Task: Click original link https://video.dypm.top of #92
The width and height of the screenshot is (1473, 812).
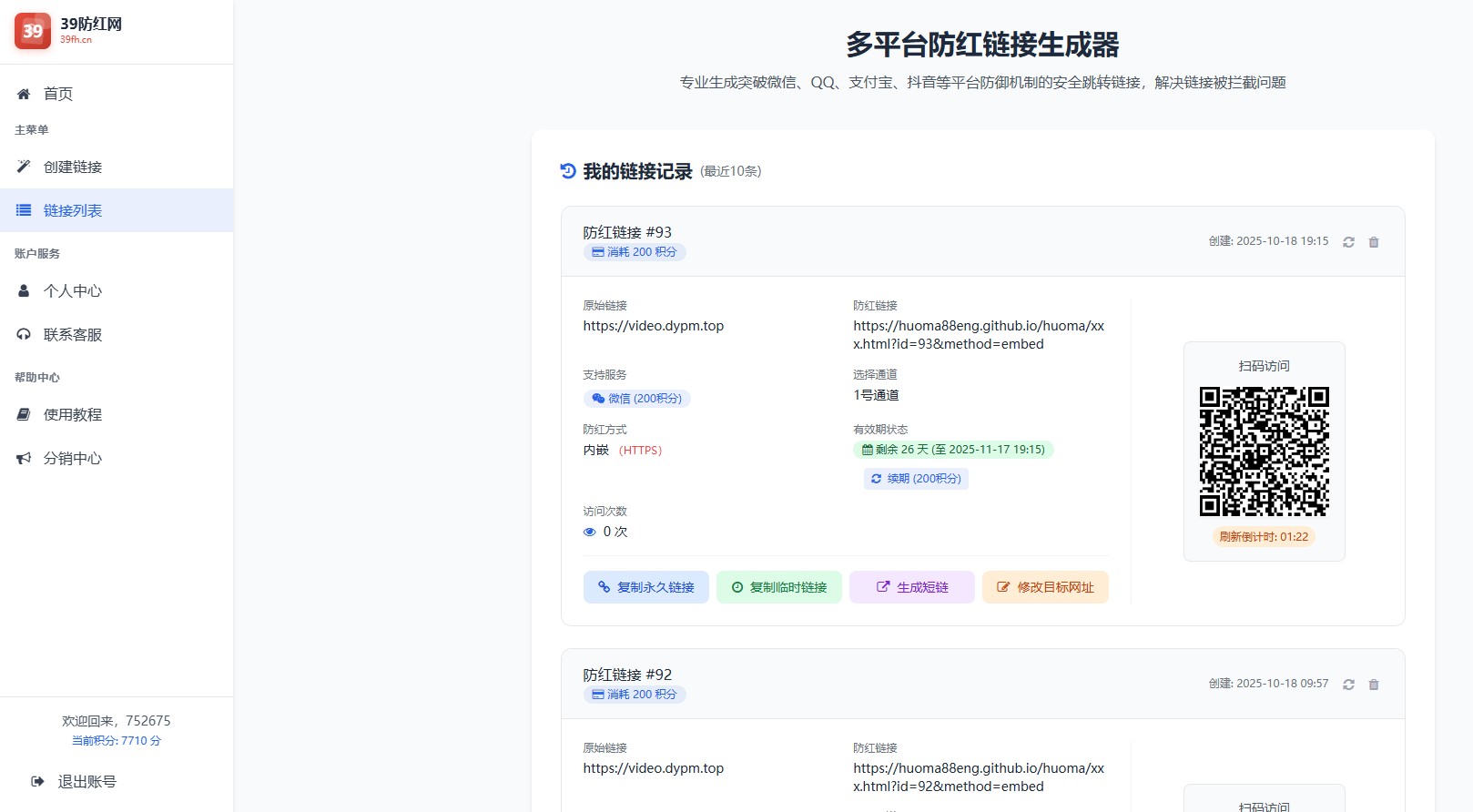Action: pos(654,768)
